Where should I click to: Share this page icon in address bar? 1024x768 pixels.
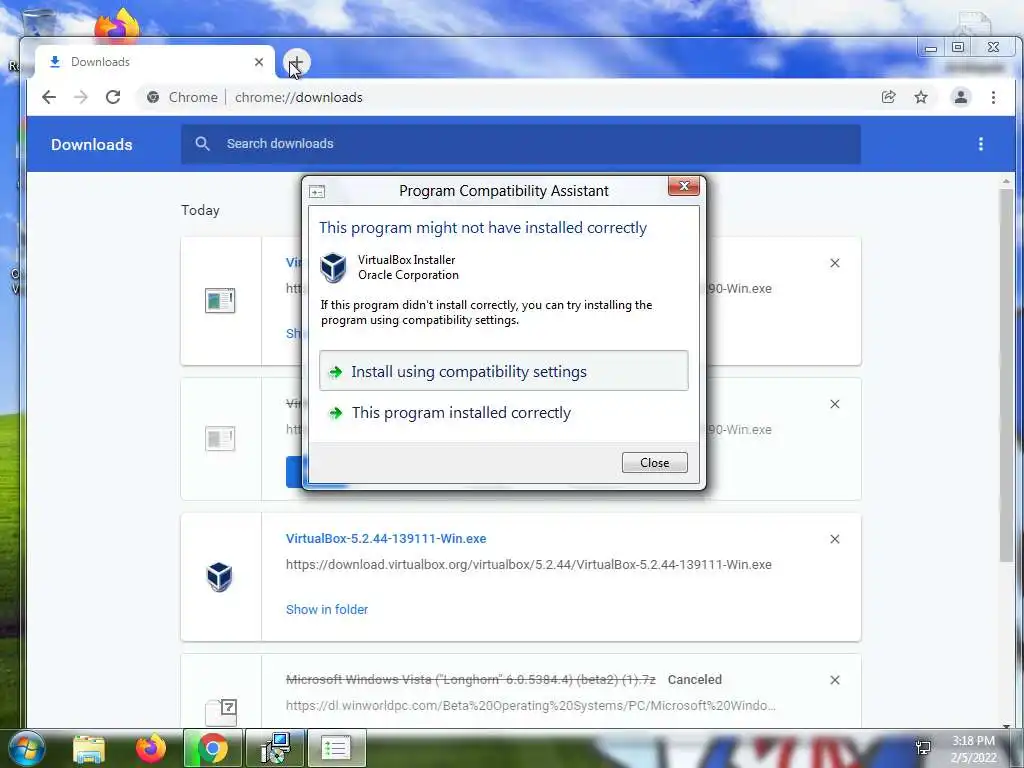pyautogui.click(x=888, y=97)
